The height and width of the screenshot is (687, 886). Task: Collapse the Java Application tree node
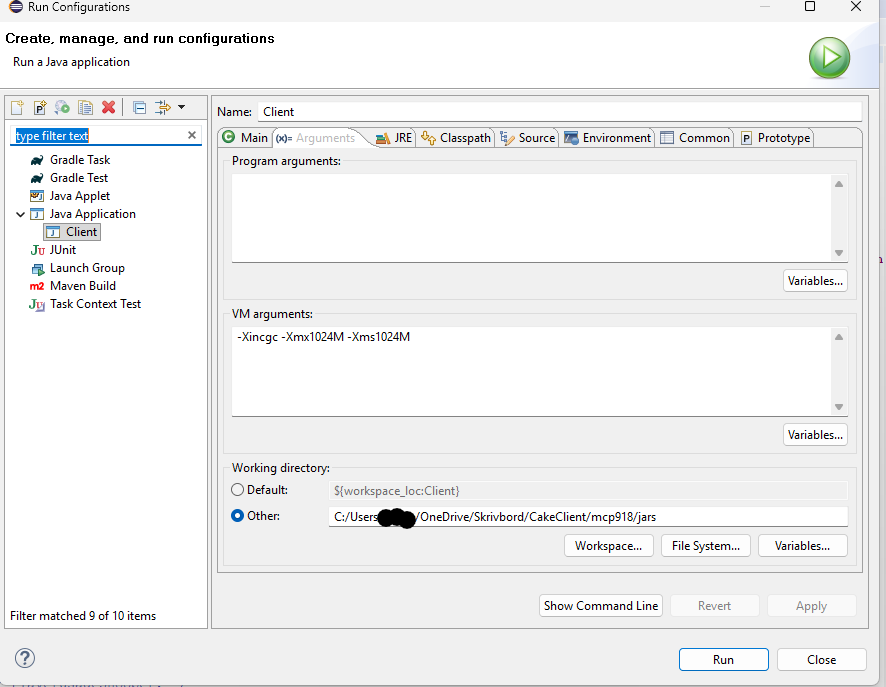click(20, 214)
